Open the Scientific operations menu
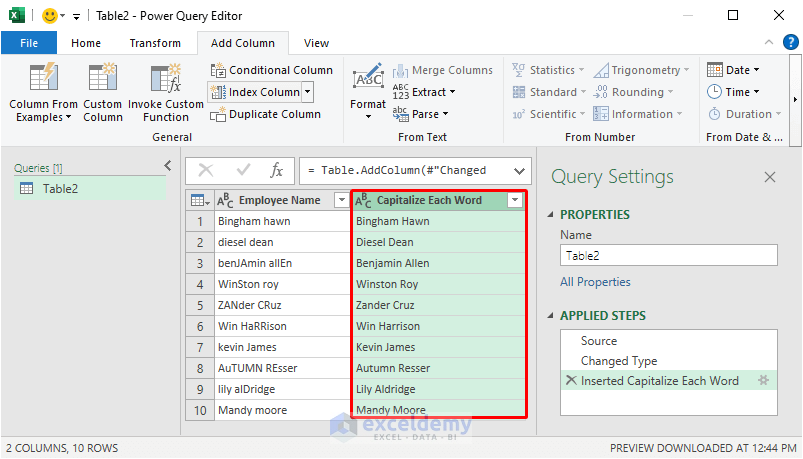803x459 pixels. coord(548,114)
